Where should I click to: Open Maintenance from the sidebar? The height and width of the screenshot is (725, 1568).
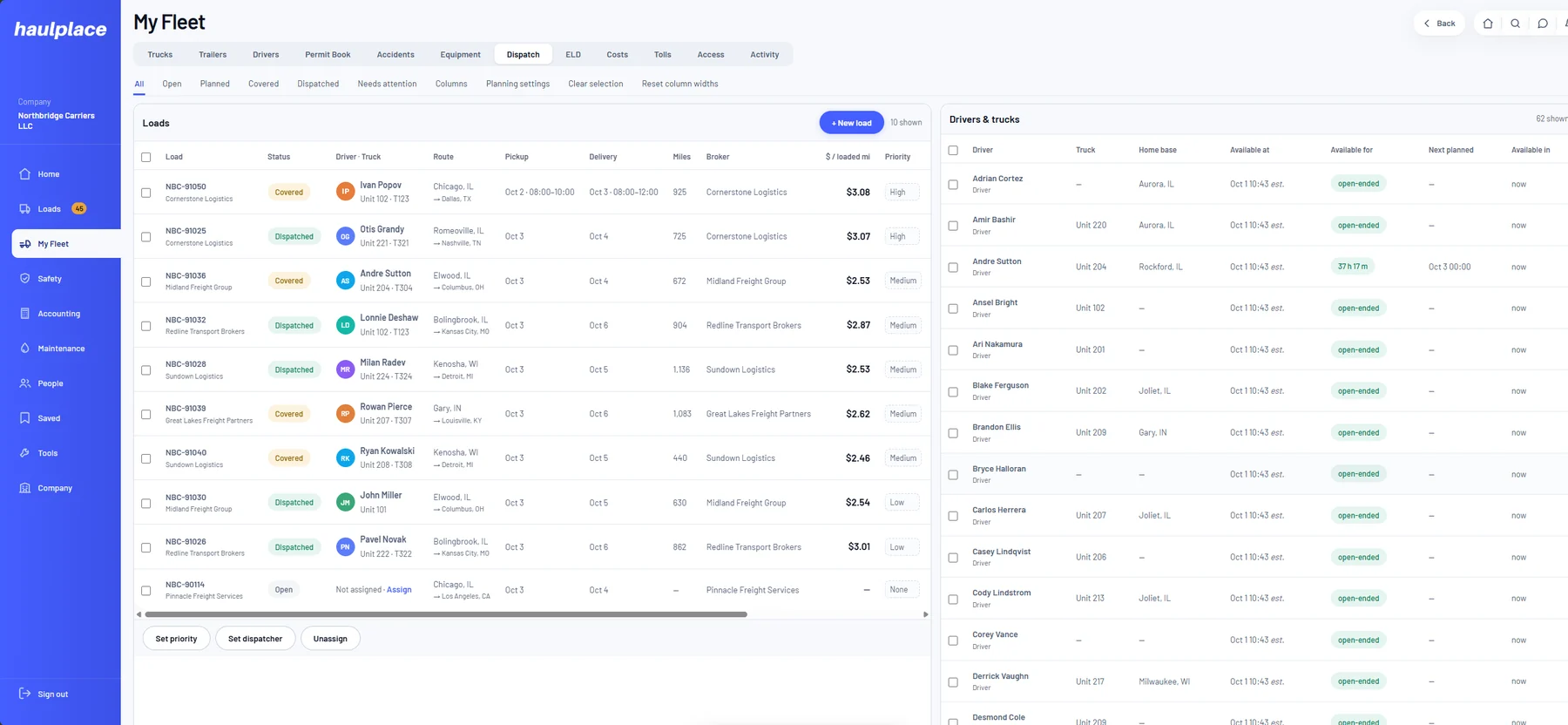[x=61, y=349]
